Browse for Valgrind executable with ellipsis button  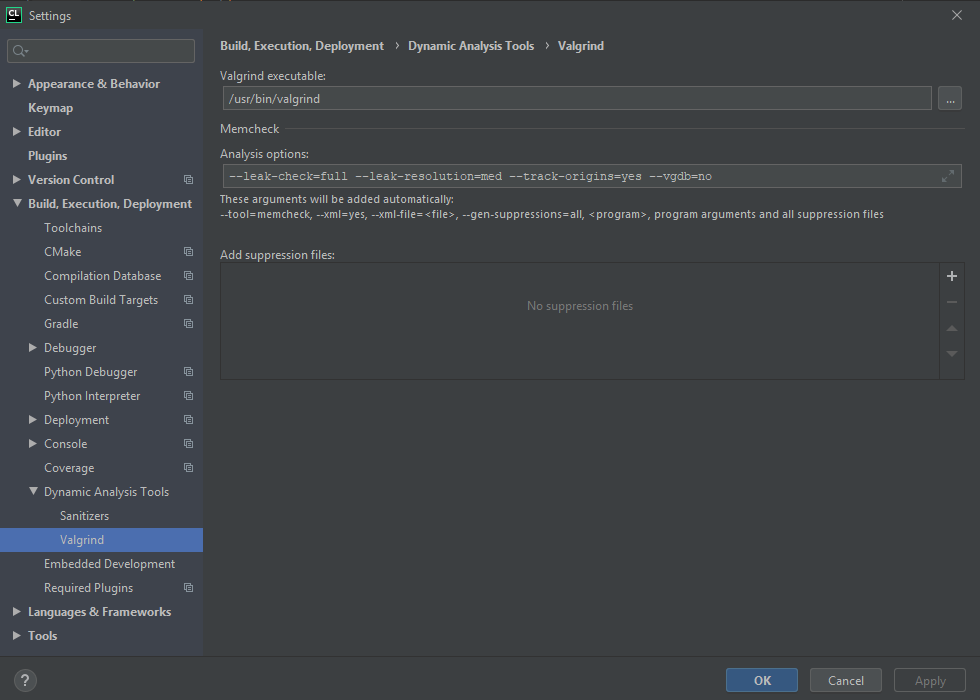coord(950,98)
